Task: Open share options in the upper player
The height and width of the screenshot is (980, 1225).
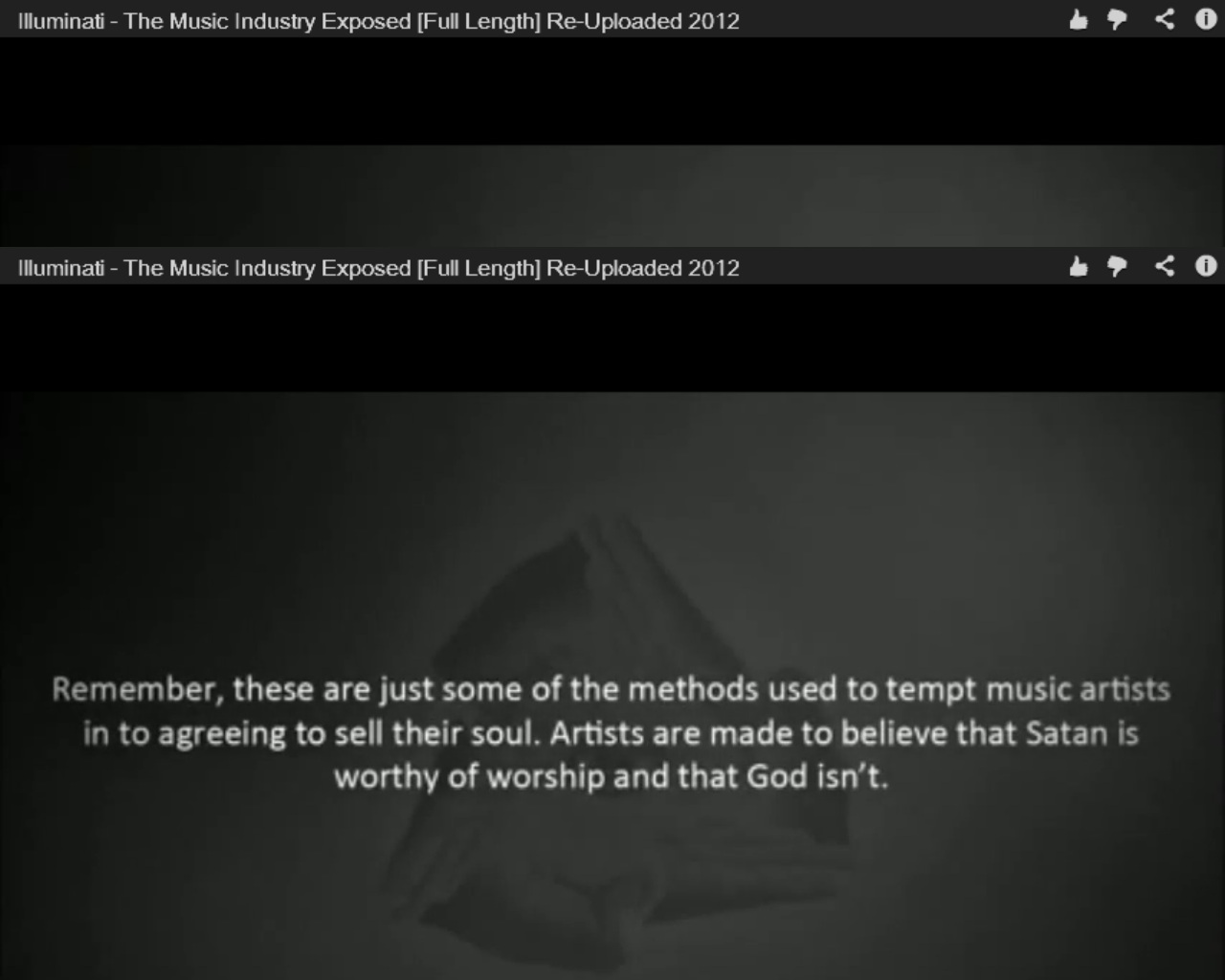Action: click(x=1164, y=18)
